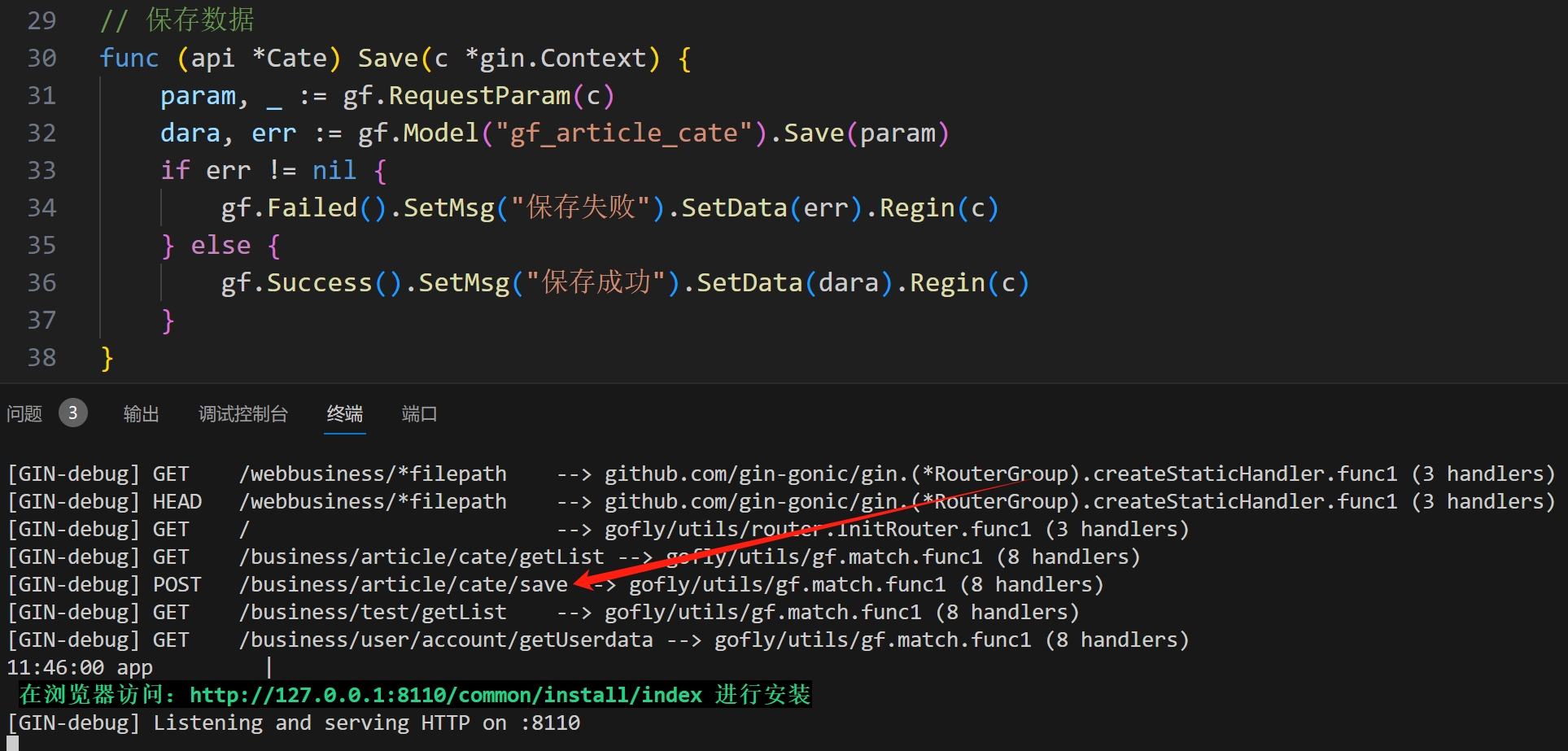Image resolution: width=1568 pixels, height=751 pixels.
Task: Click line number 30 in the gutter
Action: pos(41,59)
